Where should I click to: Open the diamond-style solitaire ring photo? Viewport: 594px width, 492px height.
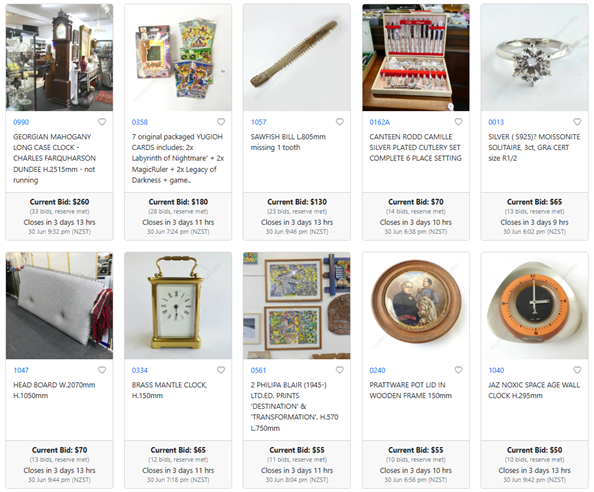click(535, 58)
